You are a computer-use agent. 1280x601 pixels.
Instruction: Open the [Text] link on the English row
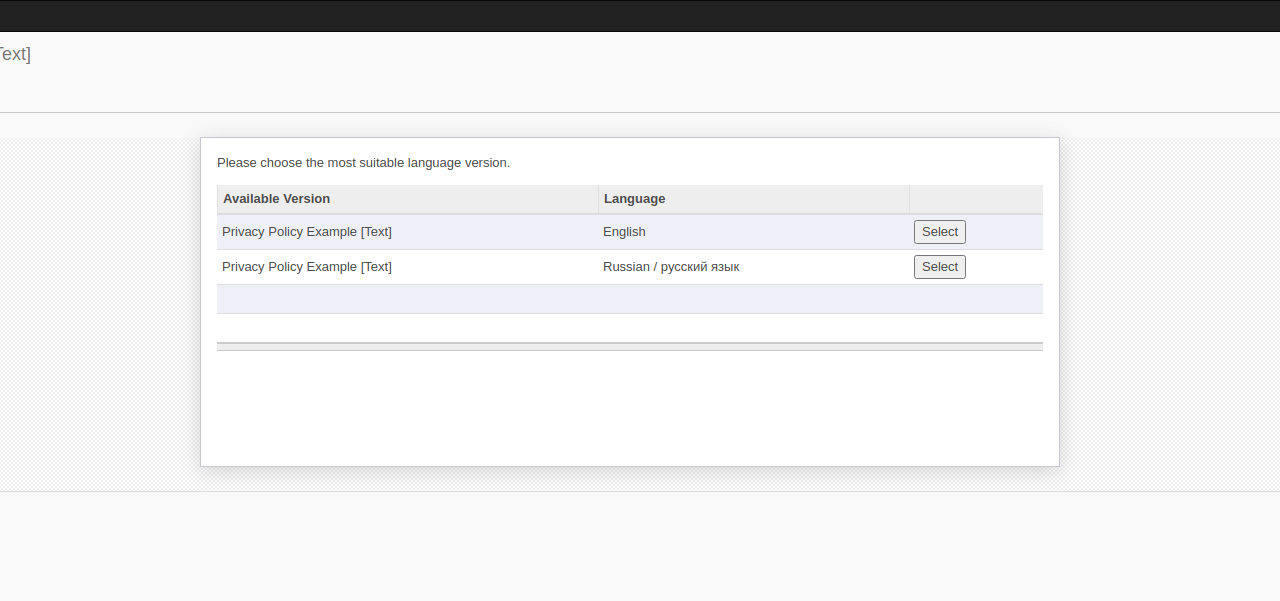coord(377,231)
